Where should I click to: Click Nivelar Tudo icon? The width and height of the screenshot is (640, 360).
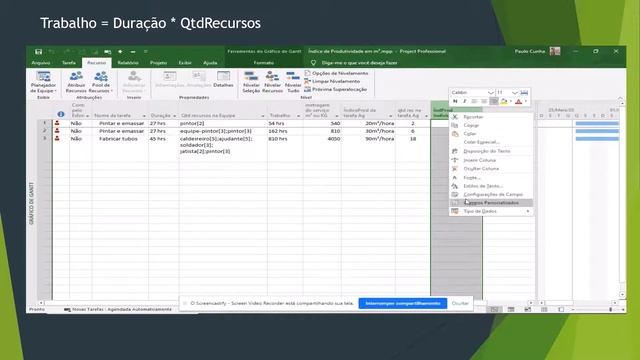tap(293, 76)
